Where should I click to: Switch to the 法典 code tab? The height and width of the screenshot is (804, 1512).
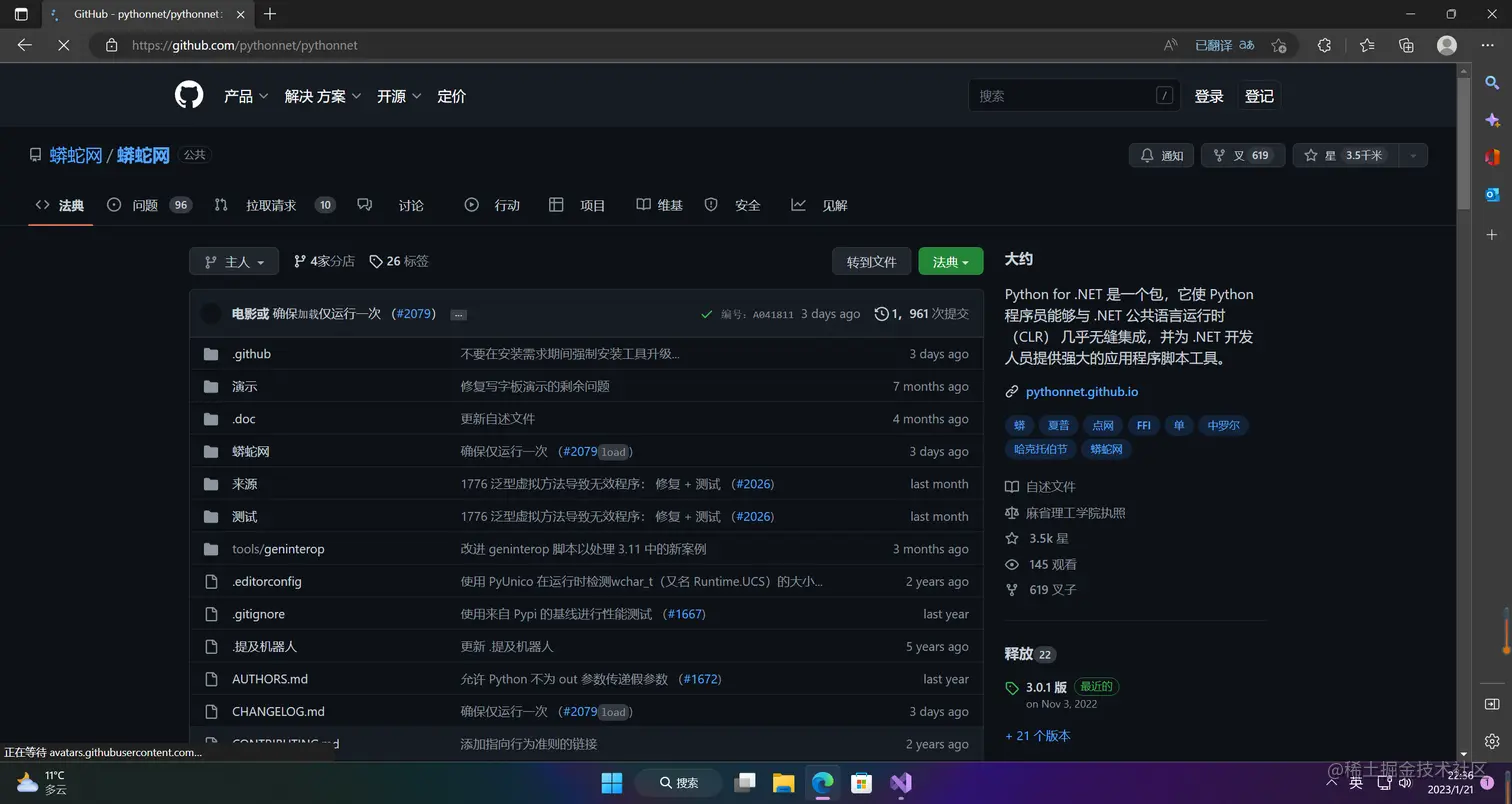click(60, 205)
